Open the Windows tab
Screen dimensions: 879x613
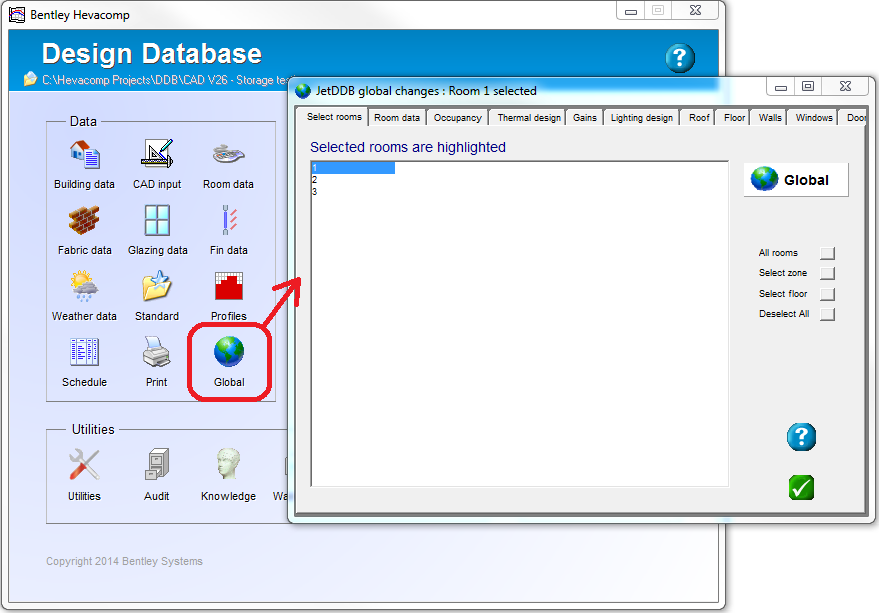click(x=814, y=118)
